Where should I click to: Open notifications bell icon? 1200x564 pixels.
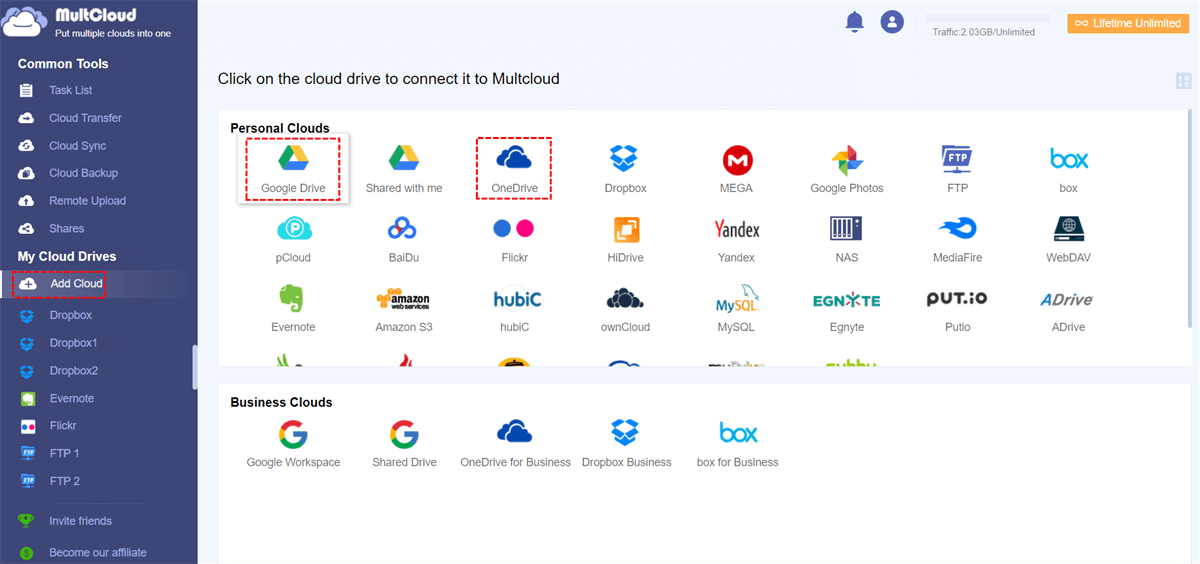coord(854,22)
